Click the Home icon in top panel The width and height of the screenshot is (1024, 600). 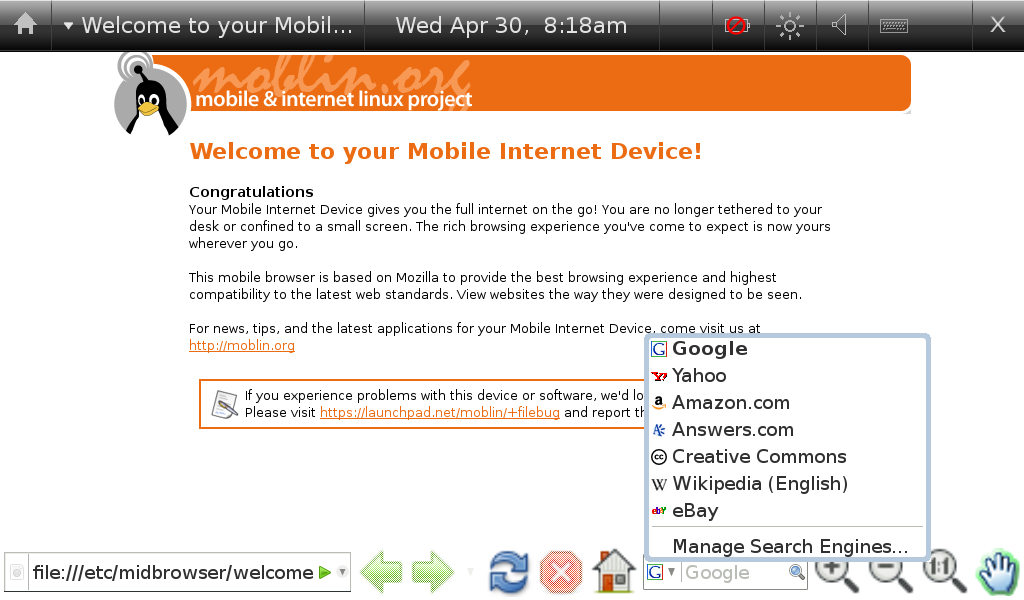25,25
